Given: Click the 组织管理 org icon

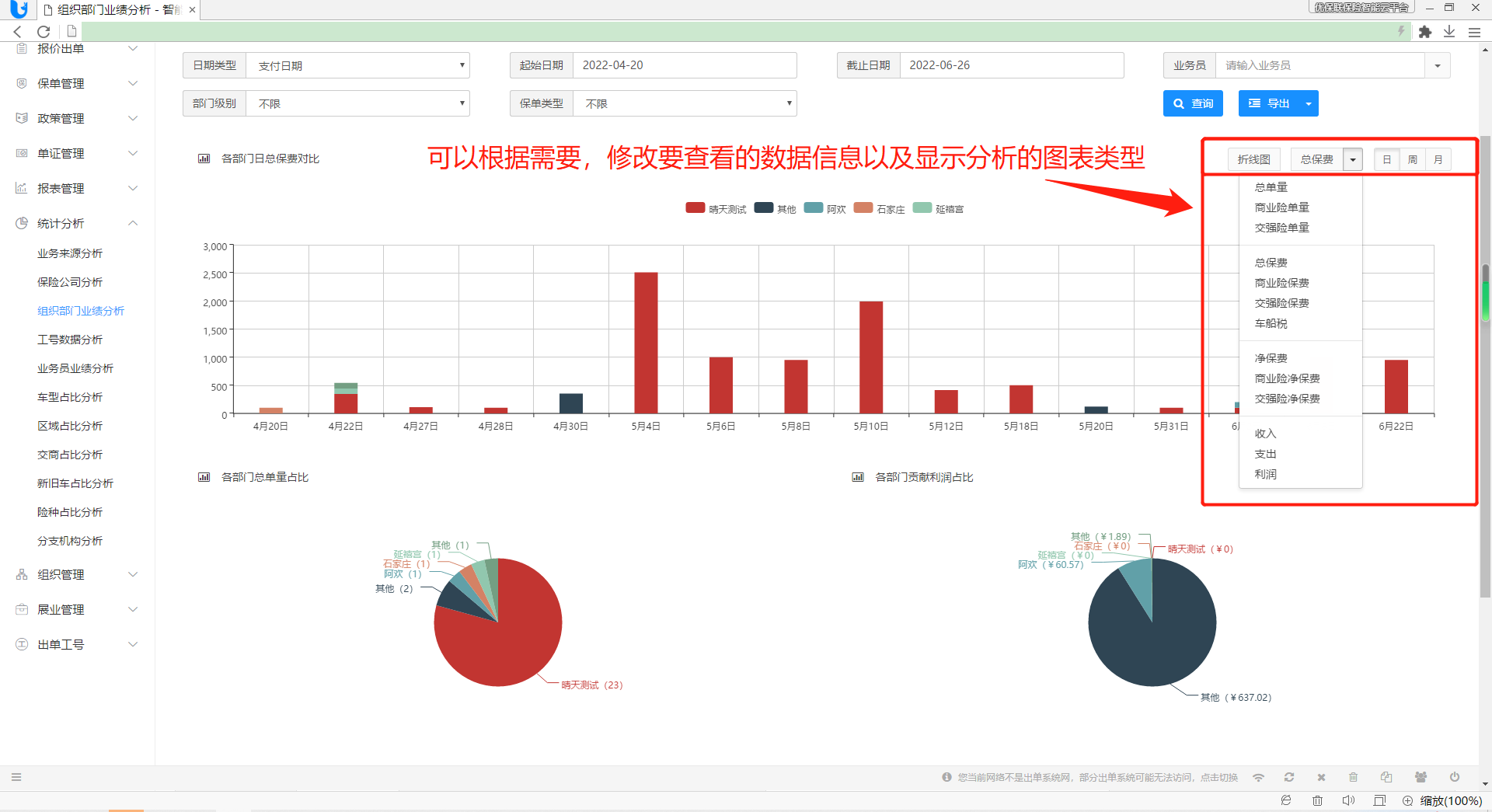Looking at the screenshot, I should click(x=22, y=574).
